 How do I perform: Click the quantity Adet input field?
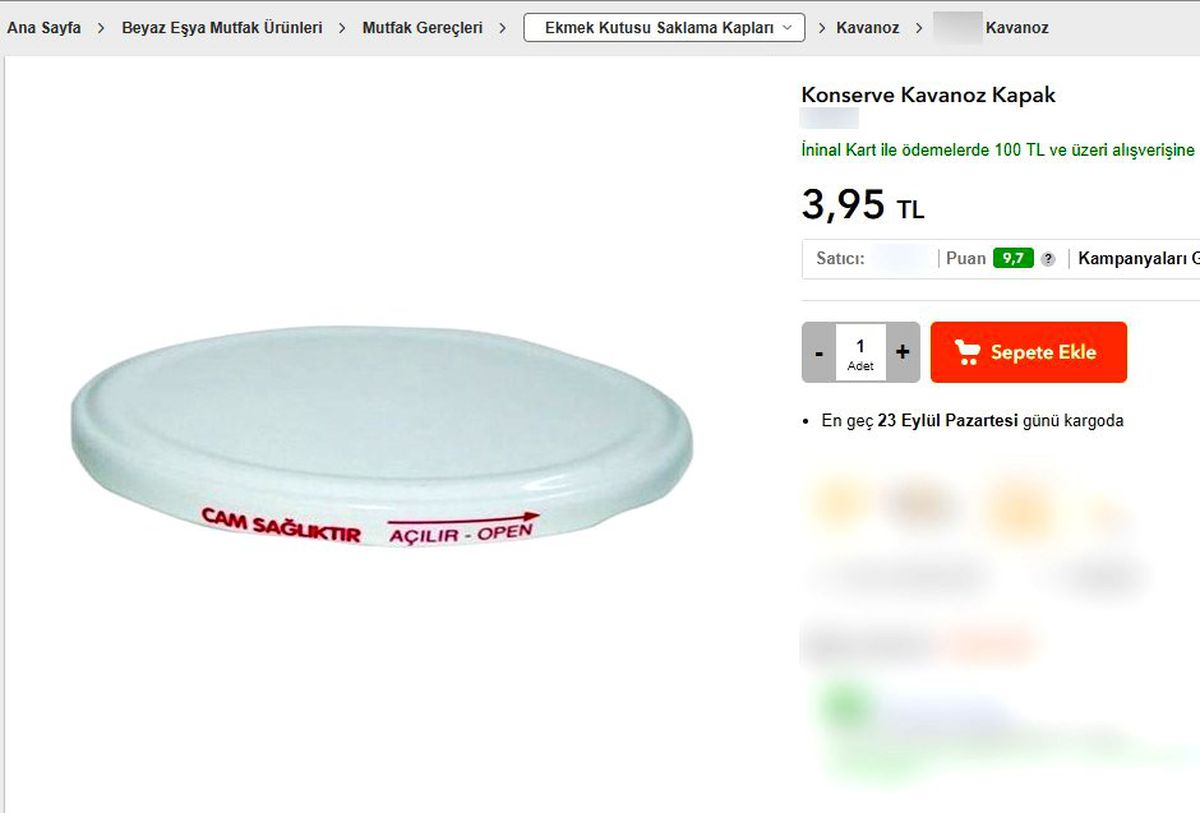pos(860,352)
